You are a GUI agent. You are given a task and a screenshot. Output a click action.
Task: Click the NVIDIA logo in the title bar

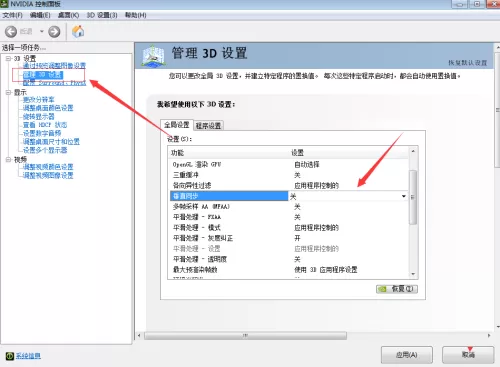tap(4, 4)
